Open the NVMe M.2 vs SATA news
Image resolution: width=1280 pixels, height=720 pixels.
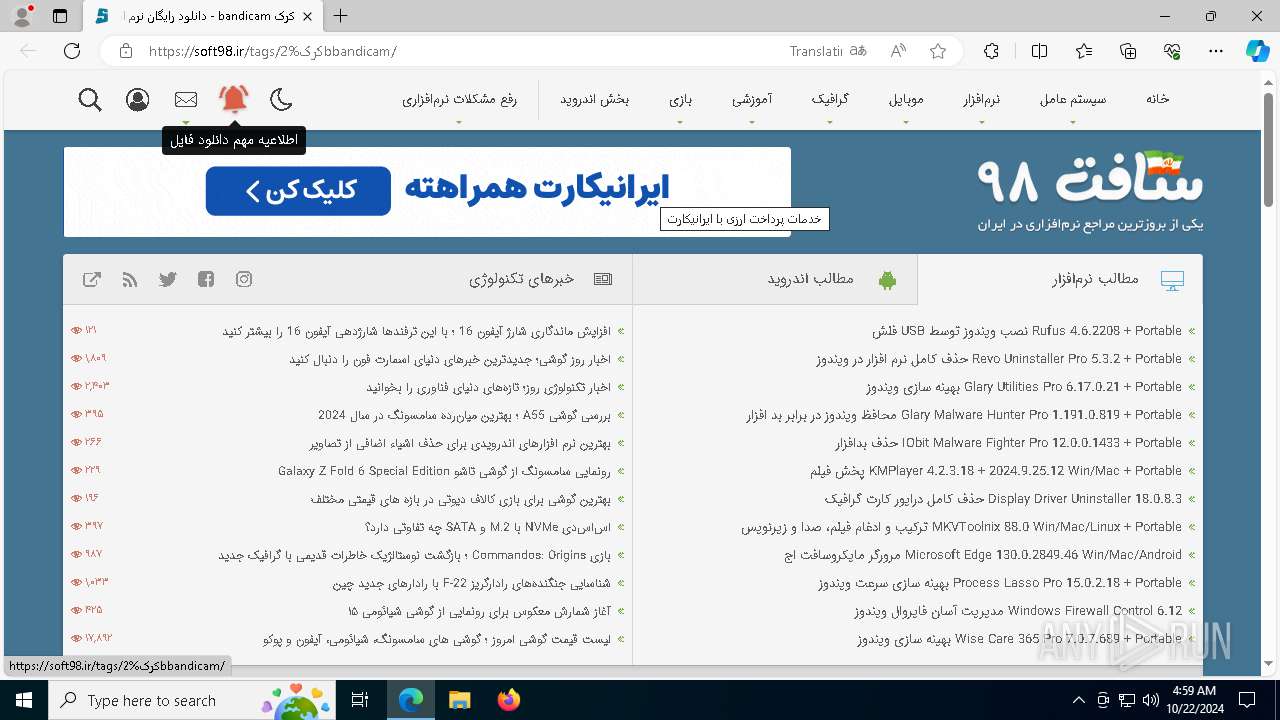pyautogui.click(x=488, y=527)
